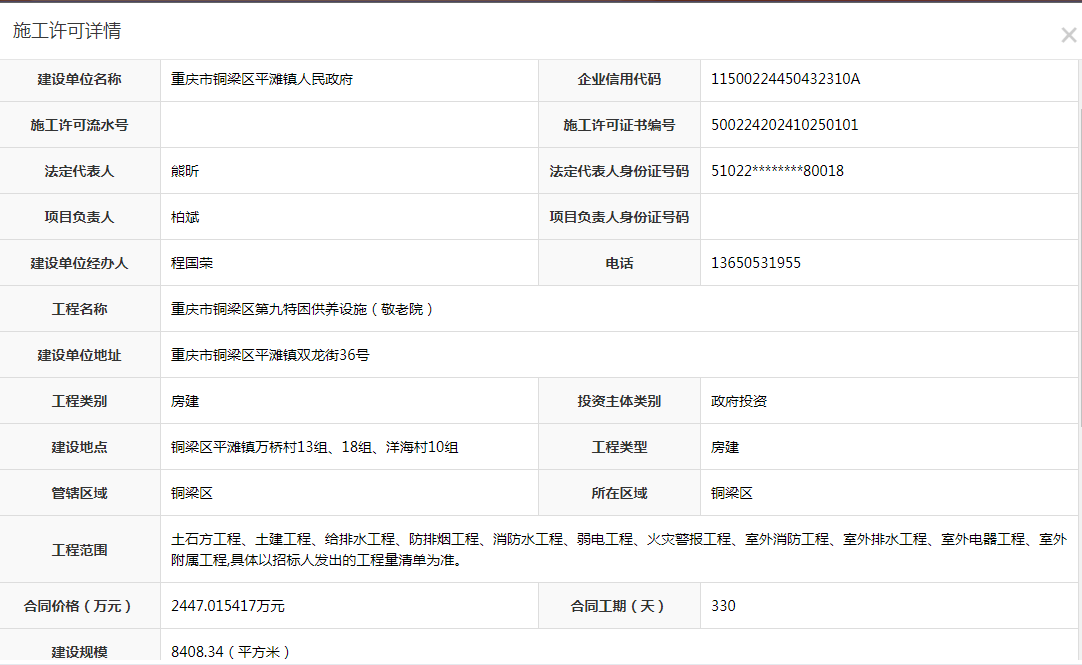Viewport: 1082px width, 665px height.
Task: Click the empty 施工许可流水号 value cell
Action: 349,125
